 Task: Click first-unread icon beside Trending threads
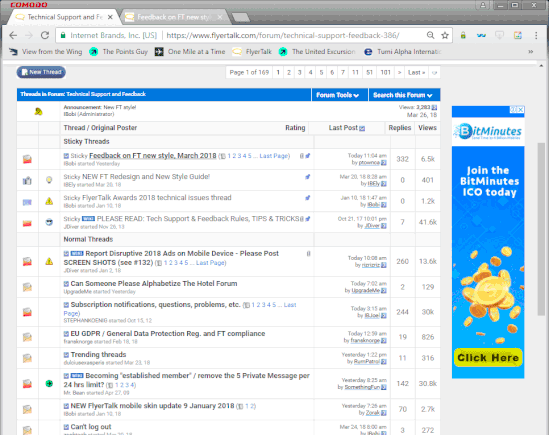pyautogui.click(x=66, y=355)
